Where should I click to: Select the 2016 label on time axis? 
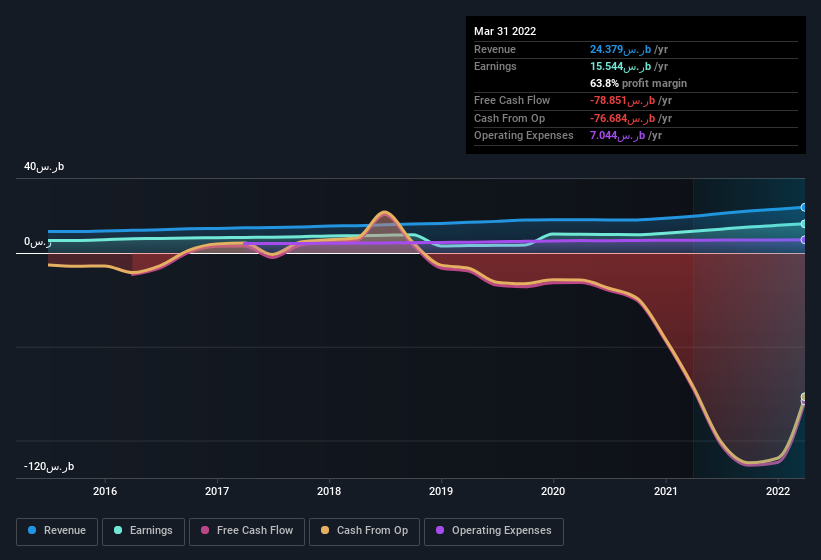[105, 491]
